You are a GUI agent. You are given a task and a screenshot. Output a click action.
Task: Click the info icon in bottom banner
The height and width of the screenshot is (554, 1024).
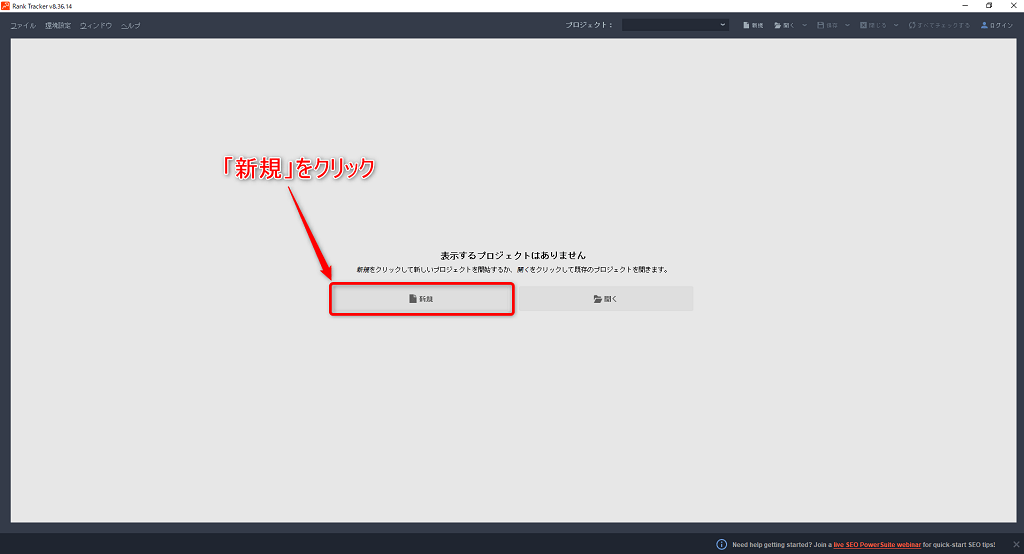pos(721,544)
